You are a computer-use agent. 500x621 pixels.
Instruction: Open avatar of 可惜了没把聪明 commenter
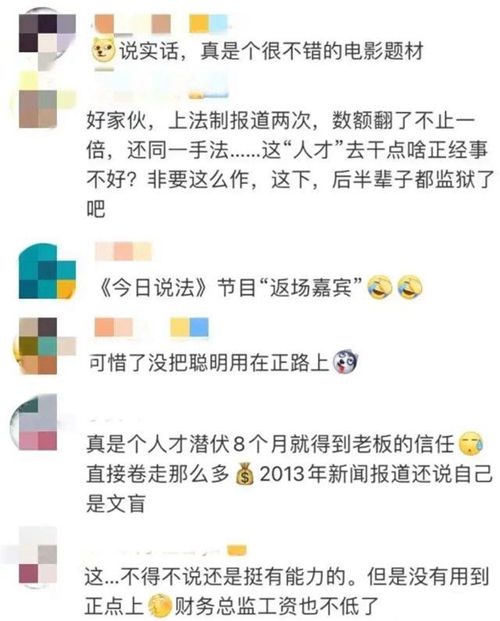click(44, 346)
